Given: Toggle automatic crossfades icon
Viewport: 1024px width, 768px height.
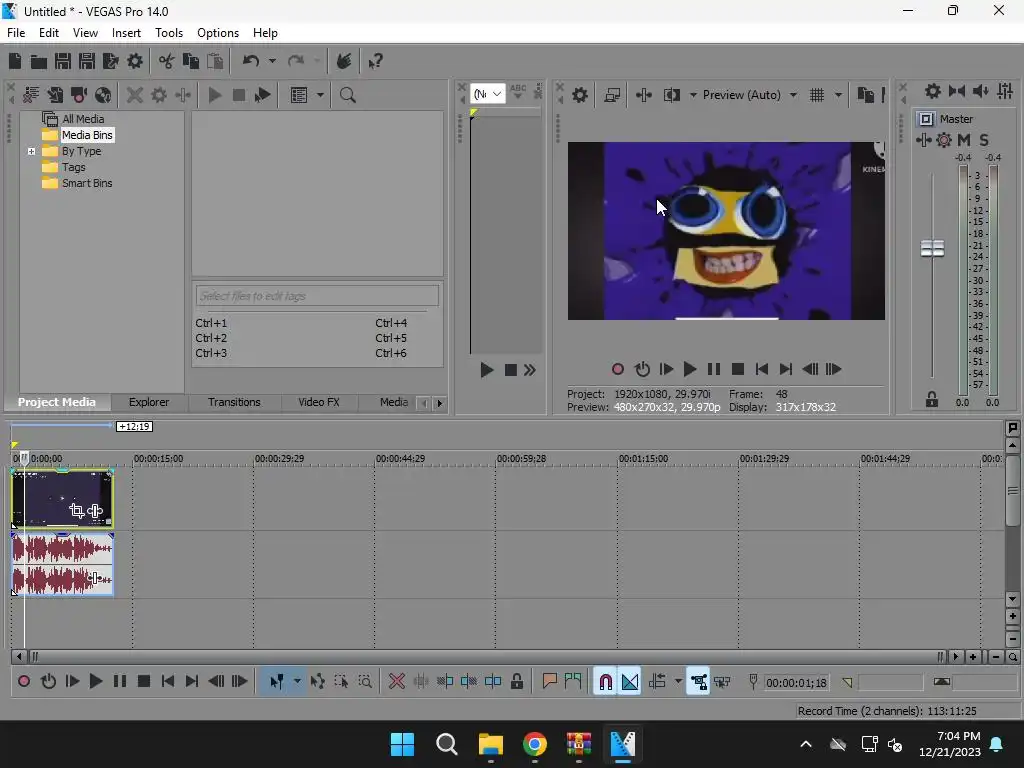Looking at the screenshot, I should [630, 682].
